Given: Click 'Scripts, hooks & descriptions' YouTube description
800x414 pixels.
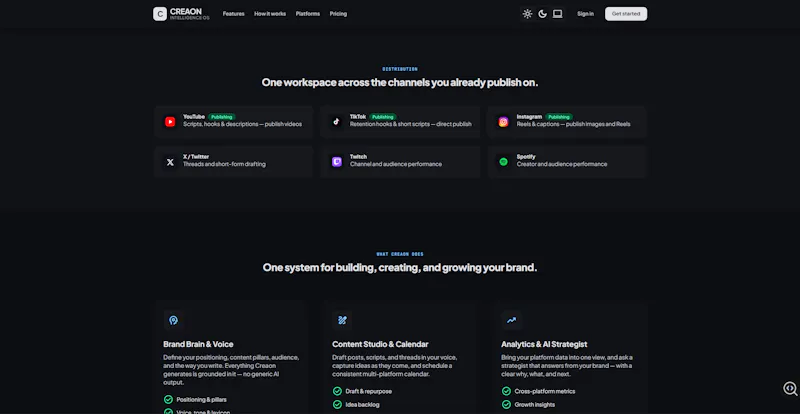Looking at the screenshot, I should click(x=242, y=124).
